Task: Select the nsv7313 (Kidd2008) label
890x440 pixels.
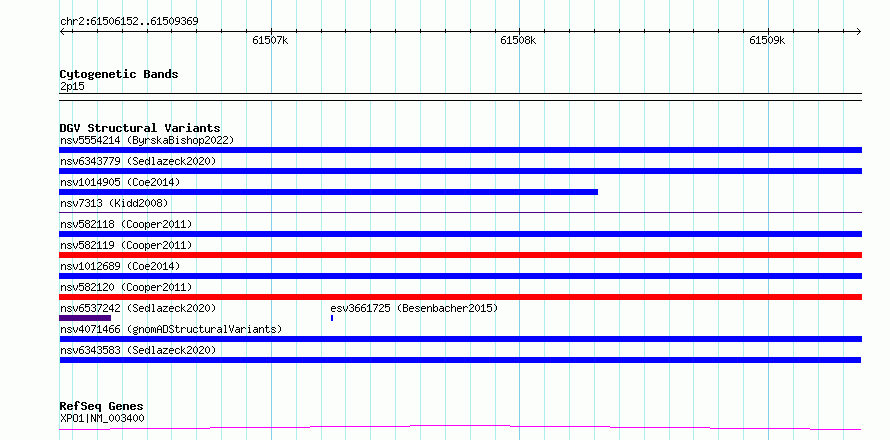Action: (x=114, y=203)
